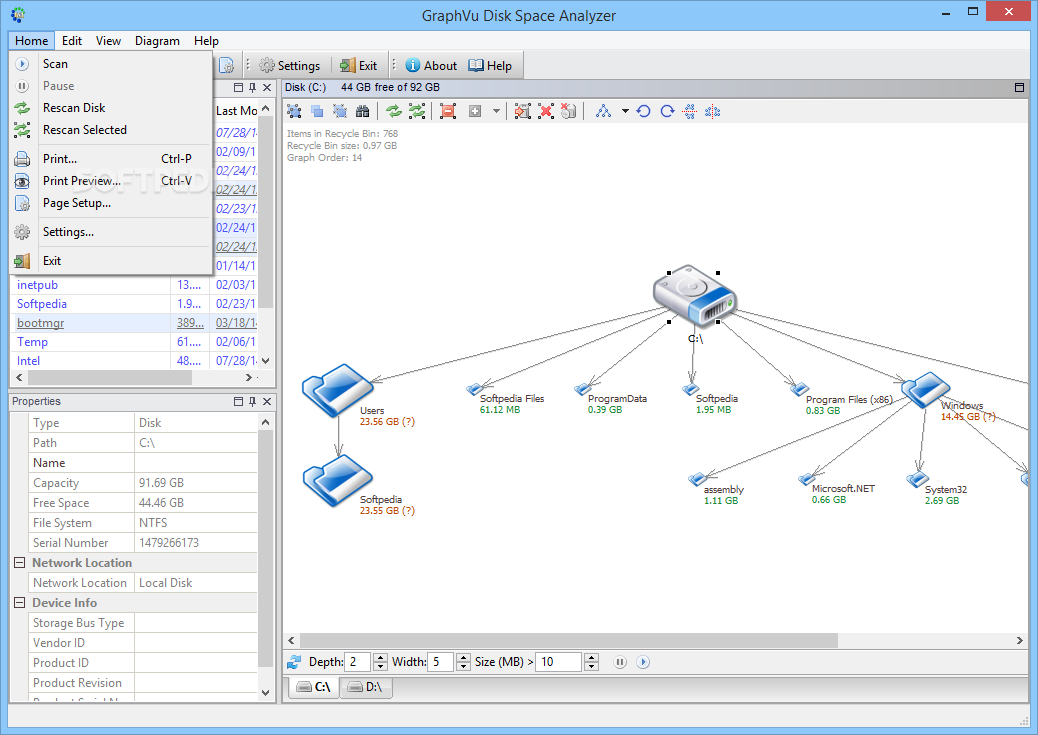This screenshot has width=1038, height=735.
Task: Choose Page Setup... menu entry
Action: click(x=111, y=203)
